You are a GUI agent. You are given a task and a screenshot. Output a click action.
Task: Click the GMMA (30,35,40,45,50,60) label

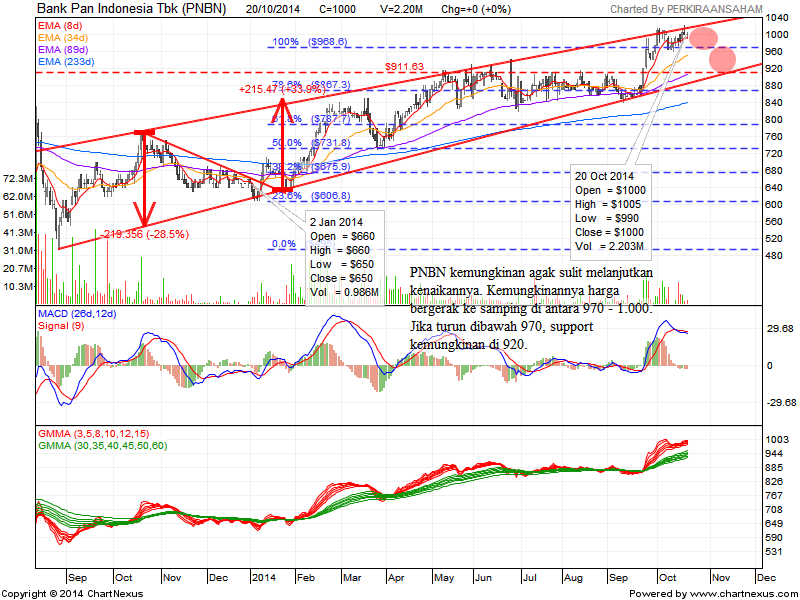point(101,445)
